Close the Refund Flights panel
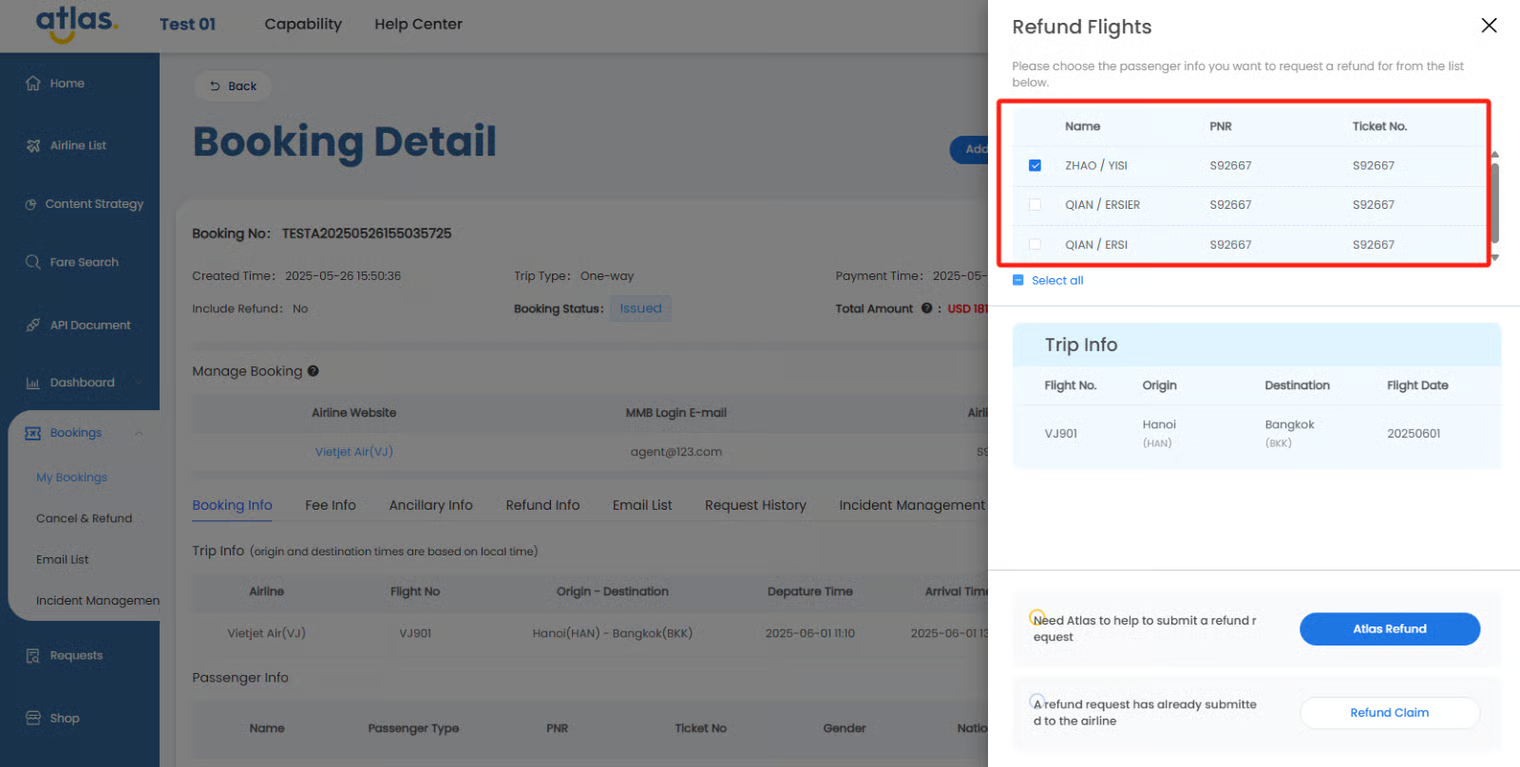Screen dimensions: 1520x767 tap(1488, 26)
